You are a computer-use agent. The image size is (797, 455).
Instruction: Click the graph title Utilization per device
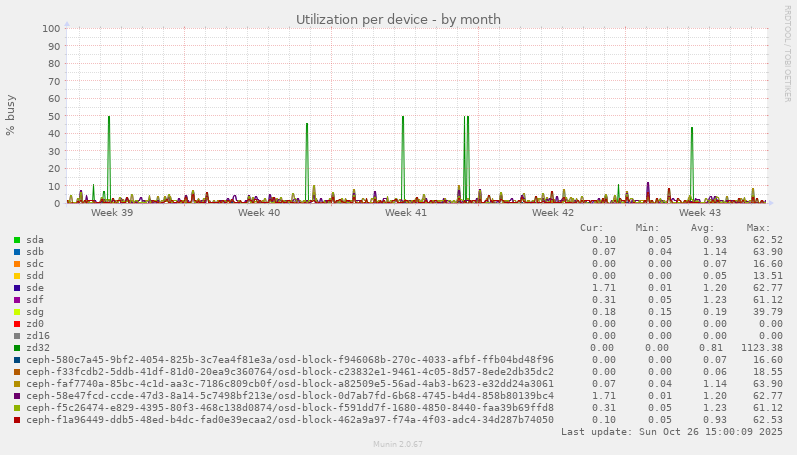tap(398, 19)
